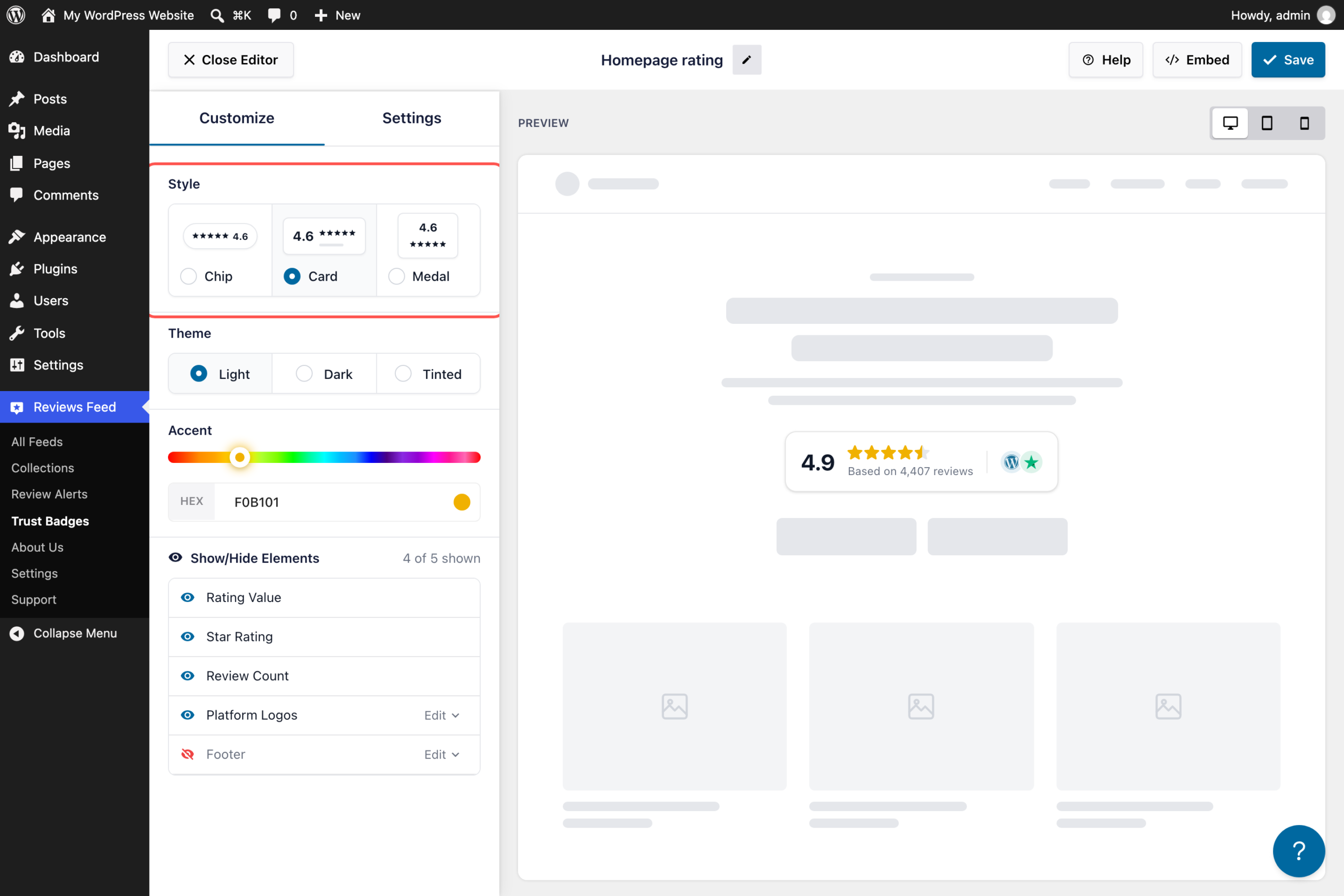Expand Edit dropdown for Platform Logos
1344x896 pixels.
point(442,715)
